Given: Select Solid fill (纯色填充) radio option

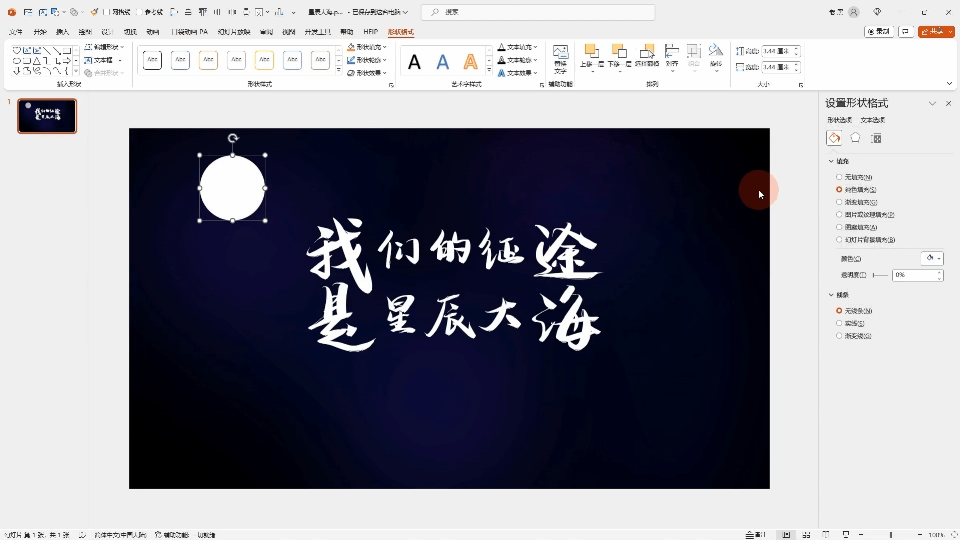Looking at the screenshot, I should (839, 190).
